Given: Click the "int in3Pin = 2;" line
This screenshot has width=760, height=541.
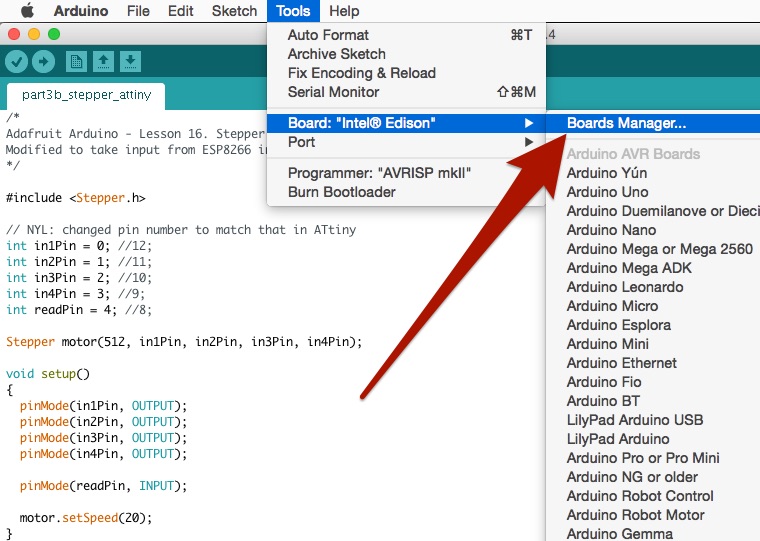Looking at the screenshot, I should click(x=79, y=278).
